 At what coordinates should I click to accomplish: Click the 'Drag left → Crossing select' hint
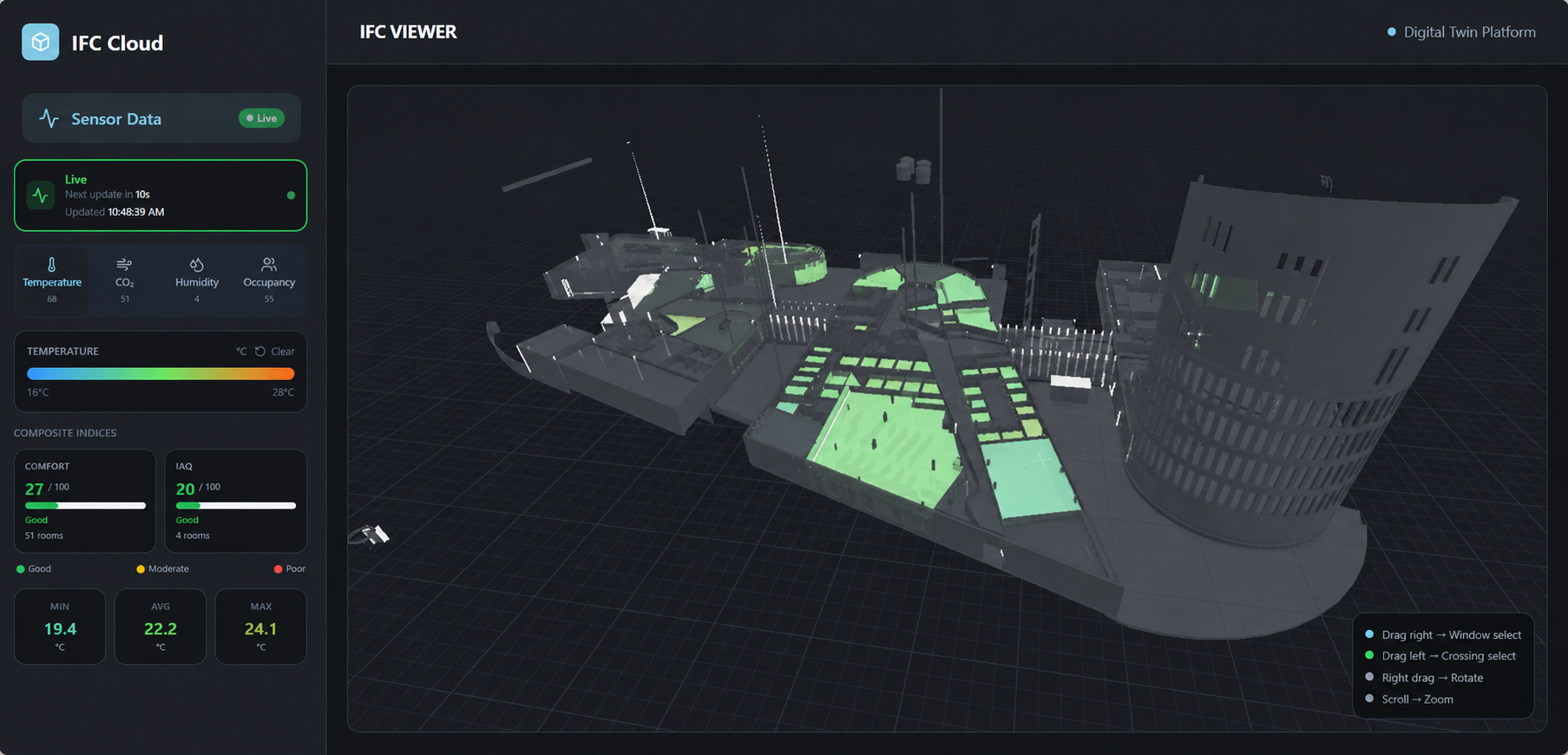1448,656
